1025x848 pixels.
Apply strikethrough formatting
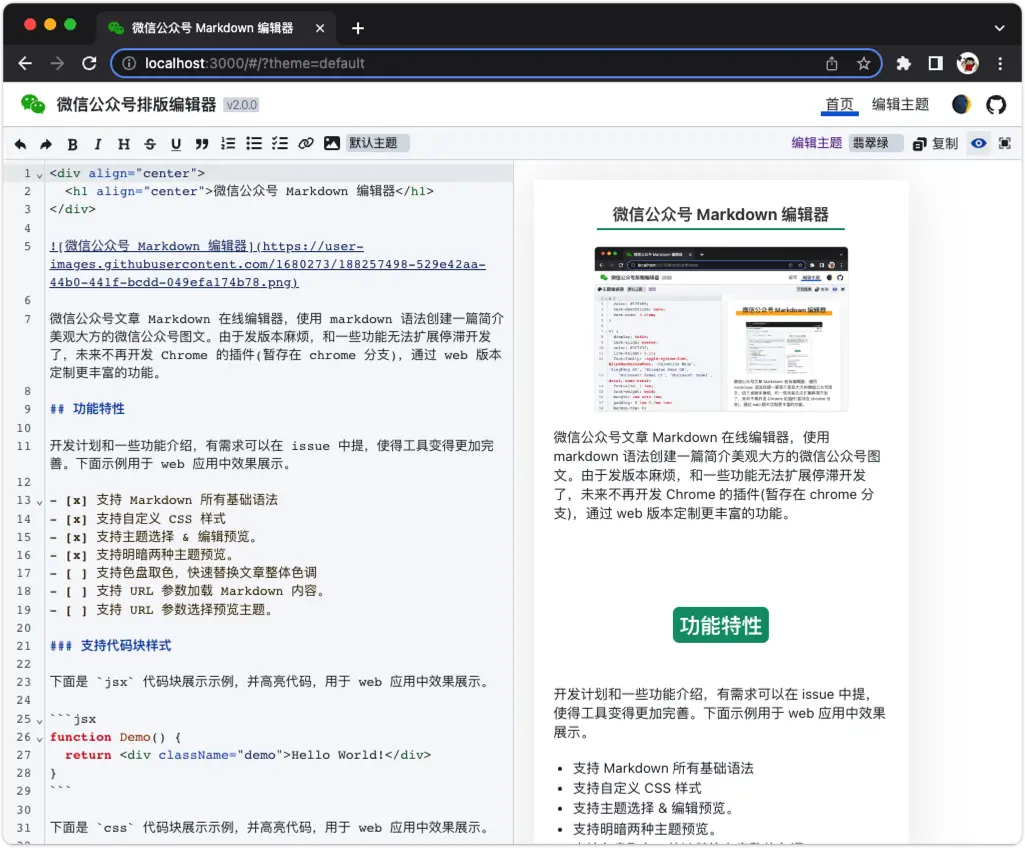pos(150,144)
